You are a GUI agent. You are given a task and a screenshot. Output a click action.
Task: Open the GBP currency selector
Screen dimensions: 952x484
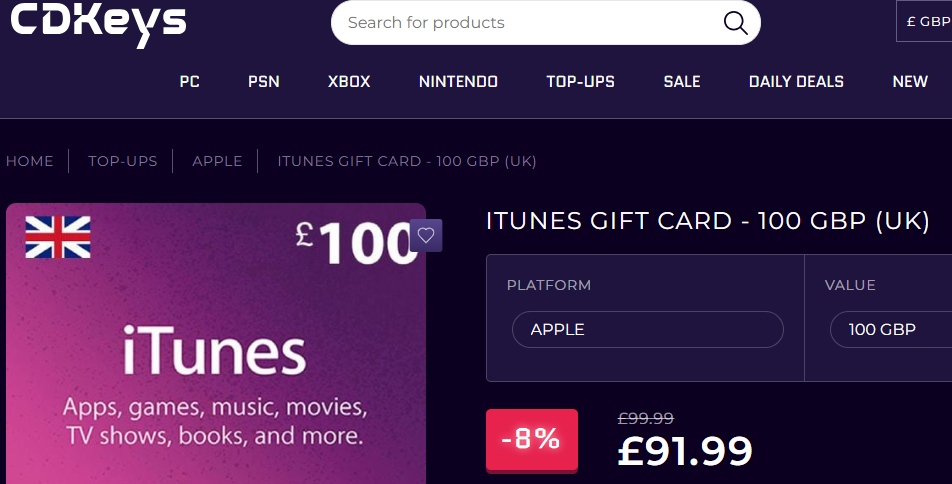(926, 21)
